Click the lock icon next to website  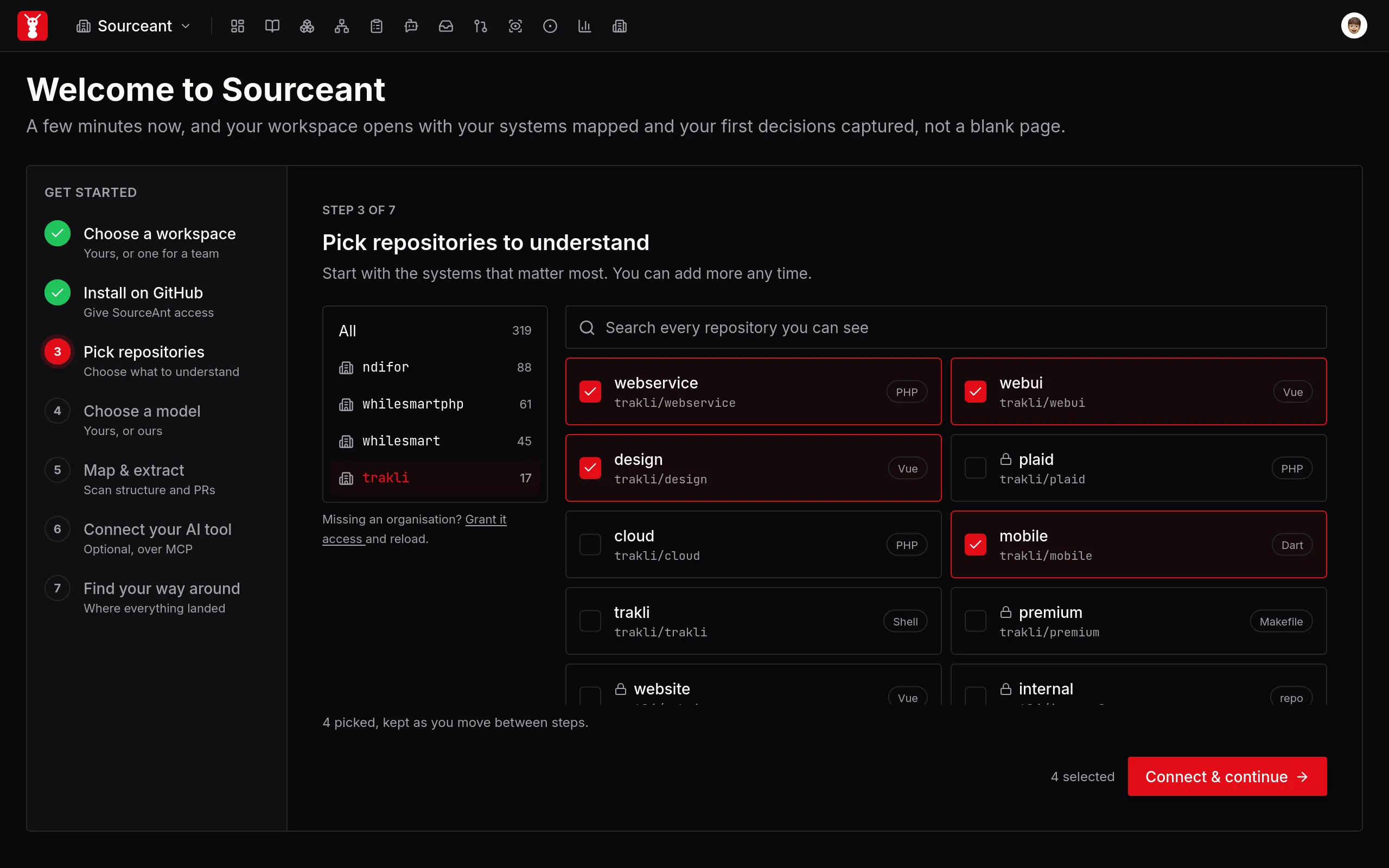tap(621, 688)
